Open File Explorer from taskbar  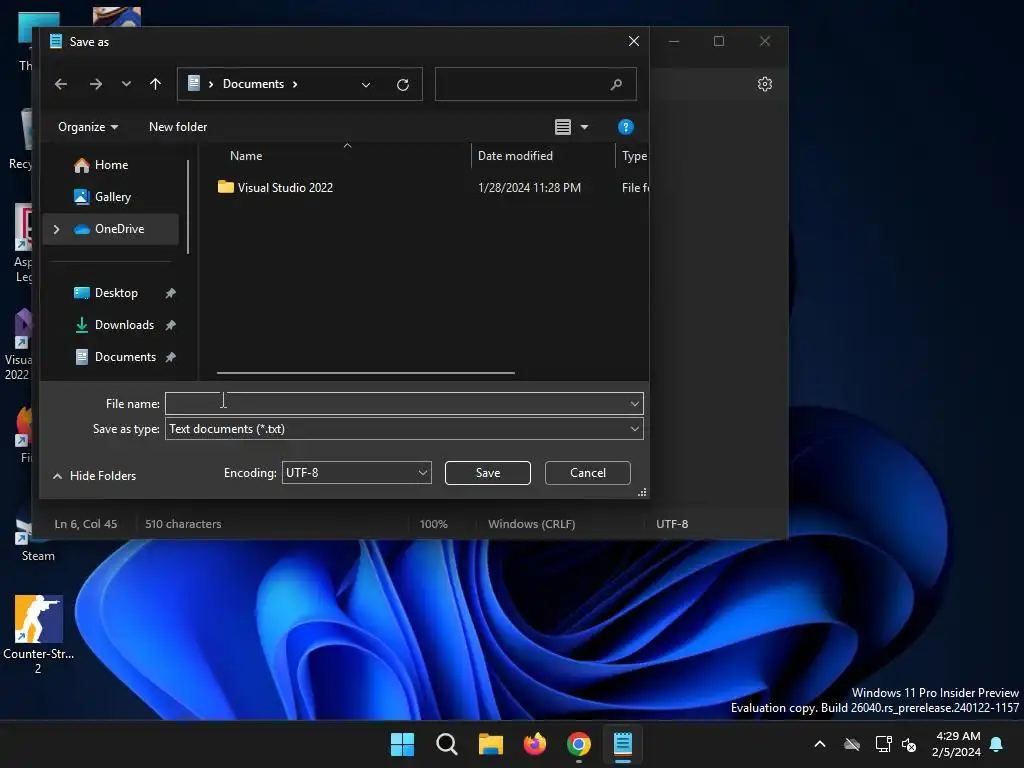[x=490, y=744]
